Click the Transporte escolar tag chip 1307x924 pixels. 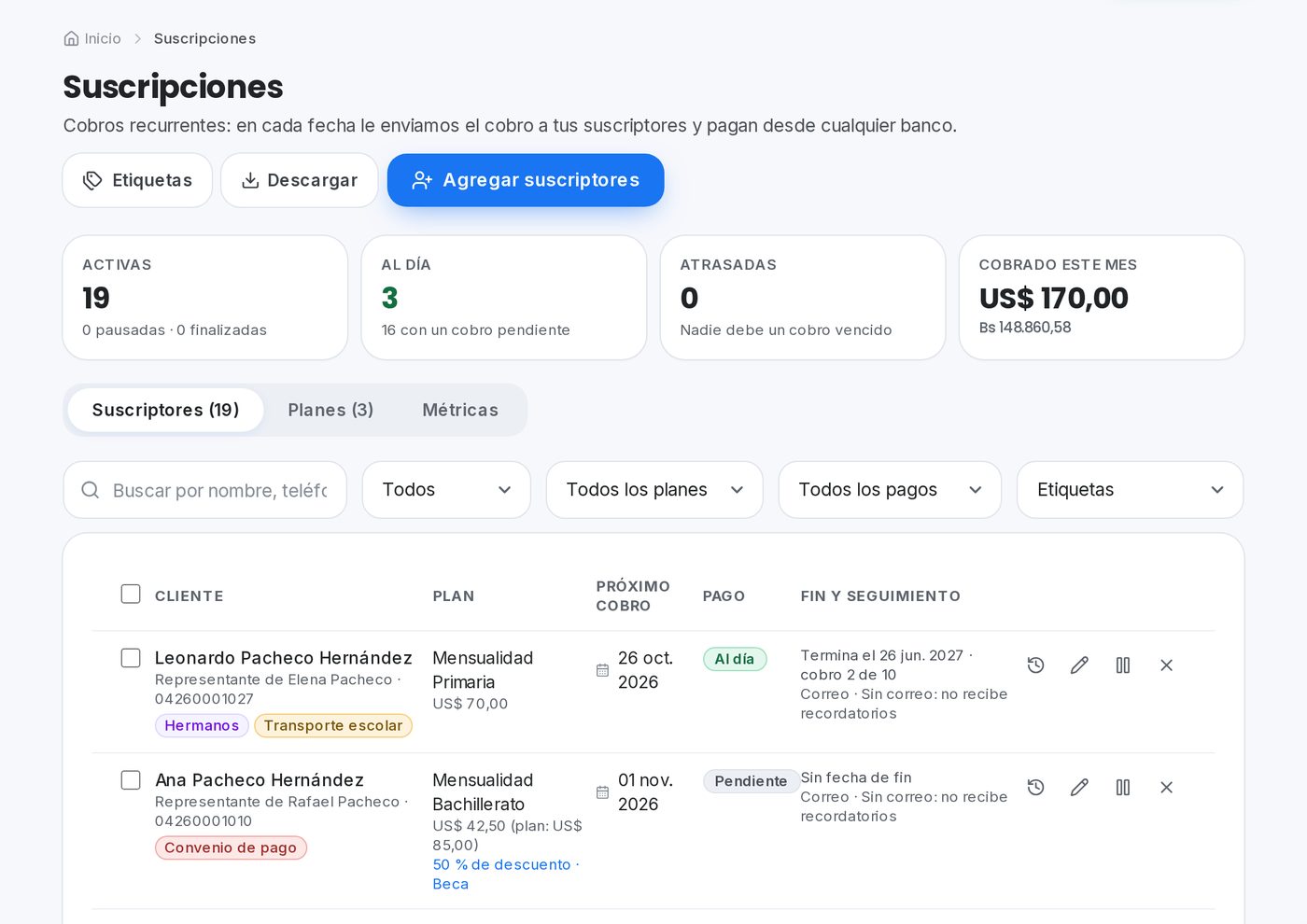(333, 726)
